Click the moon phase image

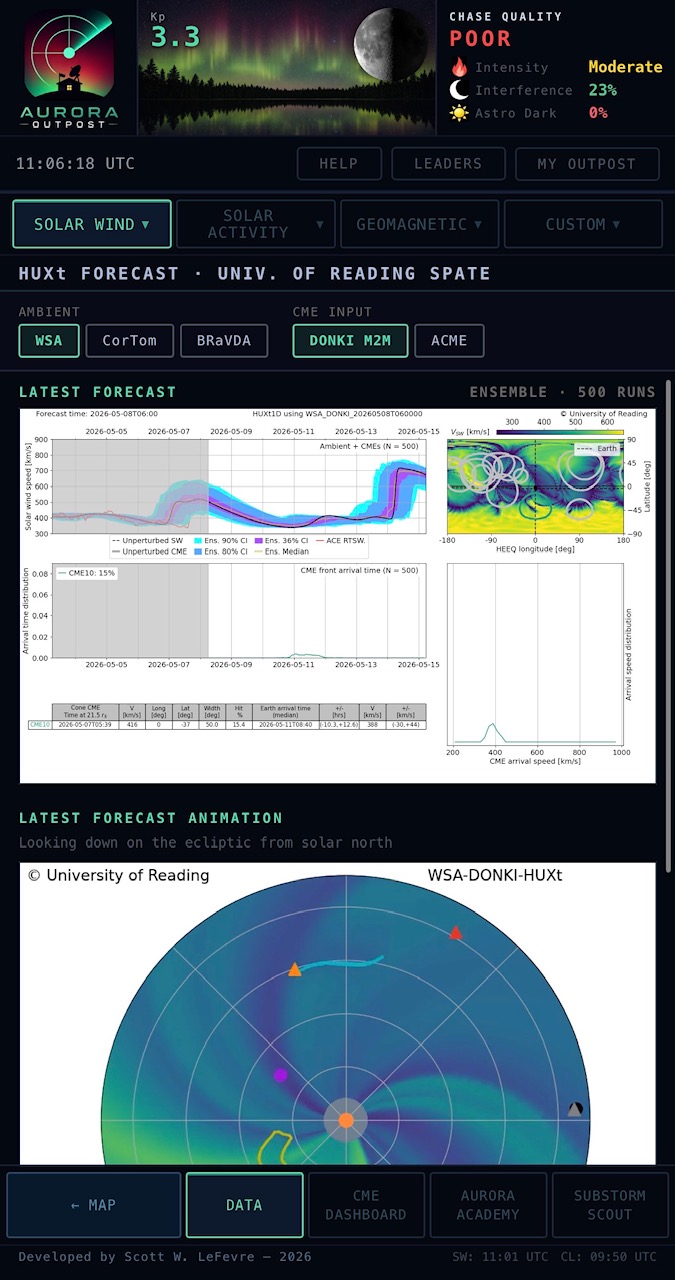point(390,43)
